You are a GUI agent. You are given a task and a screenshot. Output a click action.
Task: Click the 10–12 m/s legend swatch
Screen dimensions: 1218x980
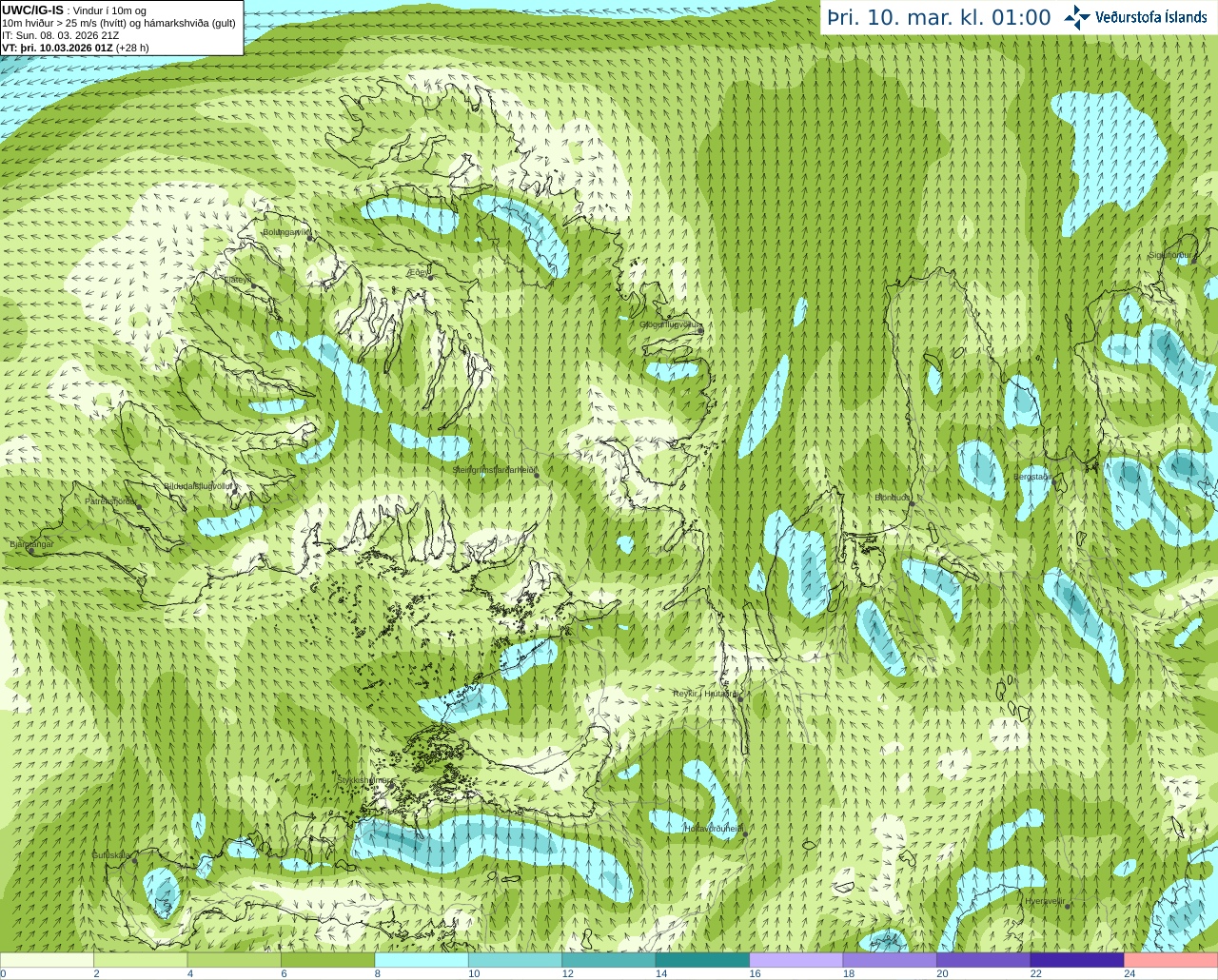pyautogui.click(x=515, y=960)
